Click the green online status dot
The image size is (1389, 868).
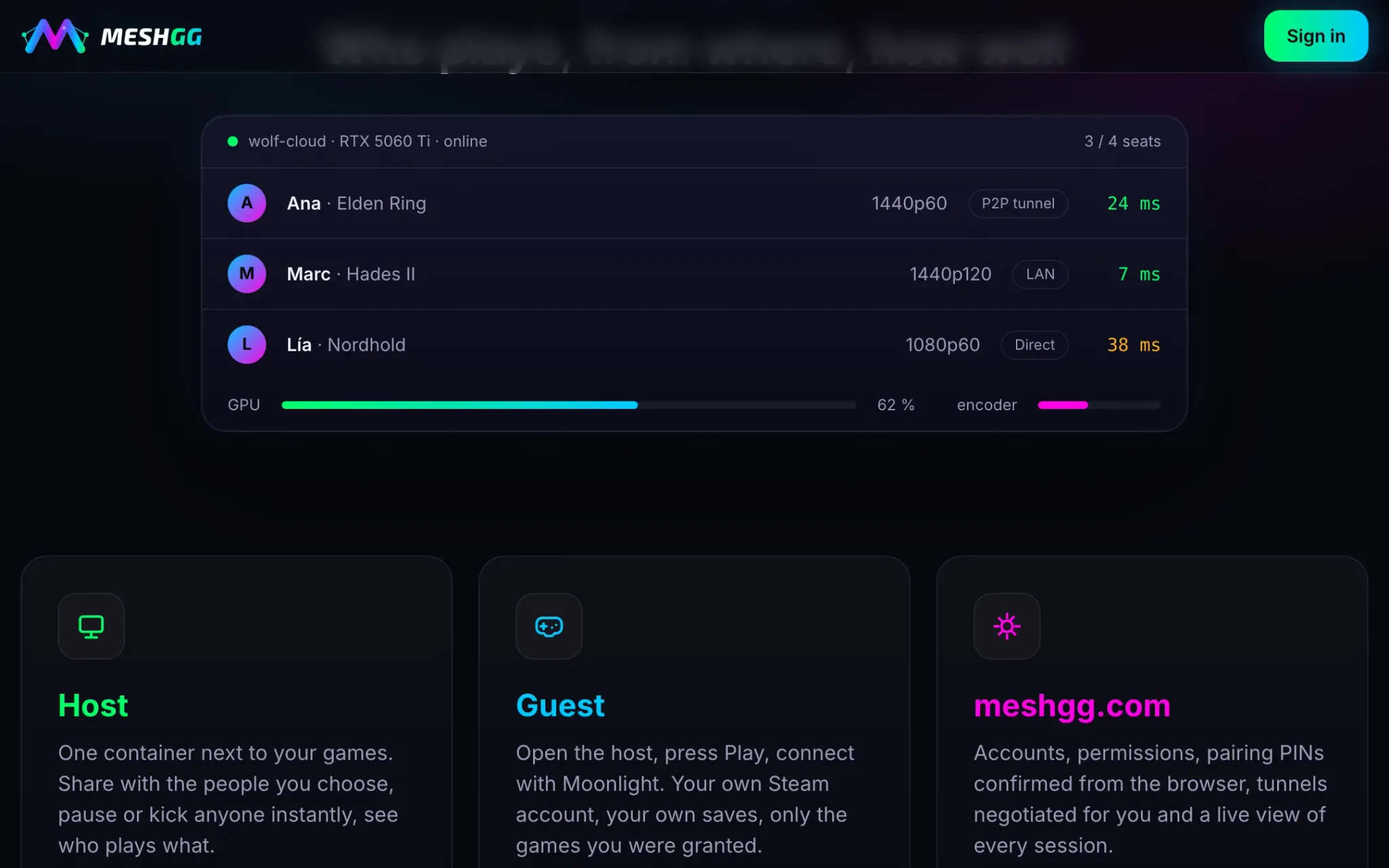point(233,141)
